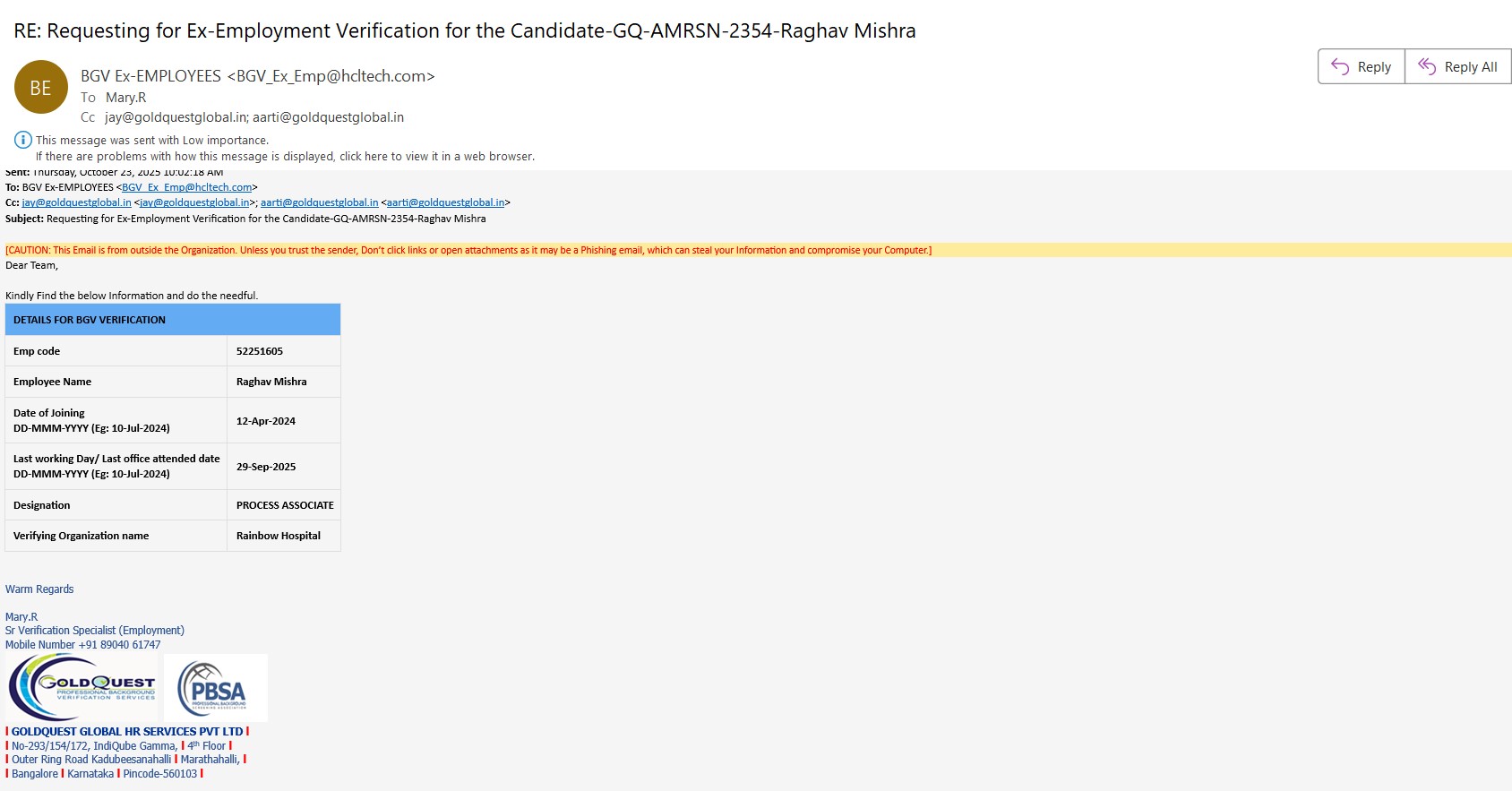
Task: Select recipient Mary.R in the To field
Action: (x=125, y=98)
